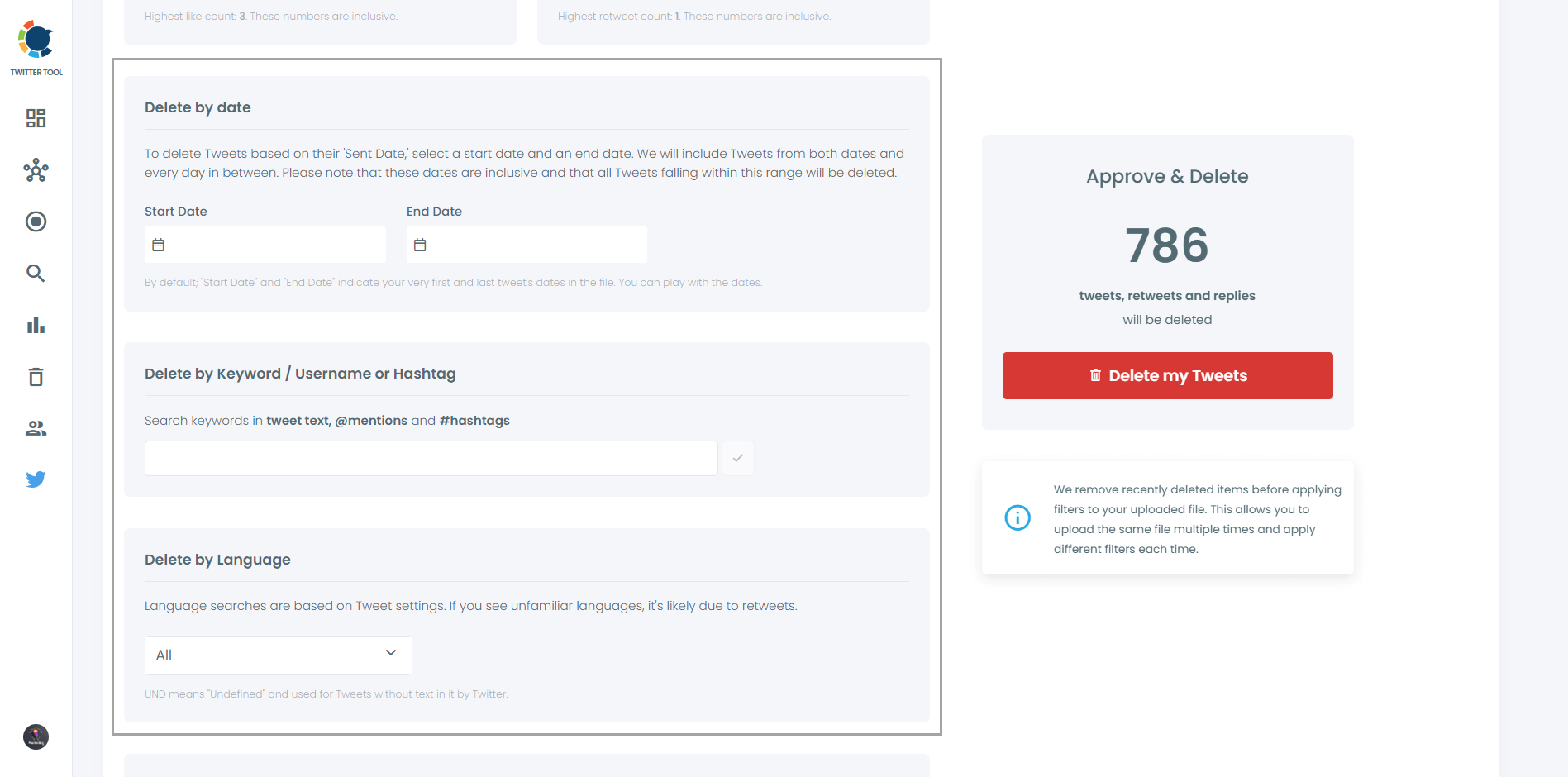This screenshot has height=777, width=1568.
Task: Open the search tool from the sidebar
Action: click(36, 274)
